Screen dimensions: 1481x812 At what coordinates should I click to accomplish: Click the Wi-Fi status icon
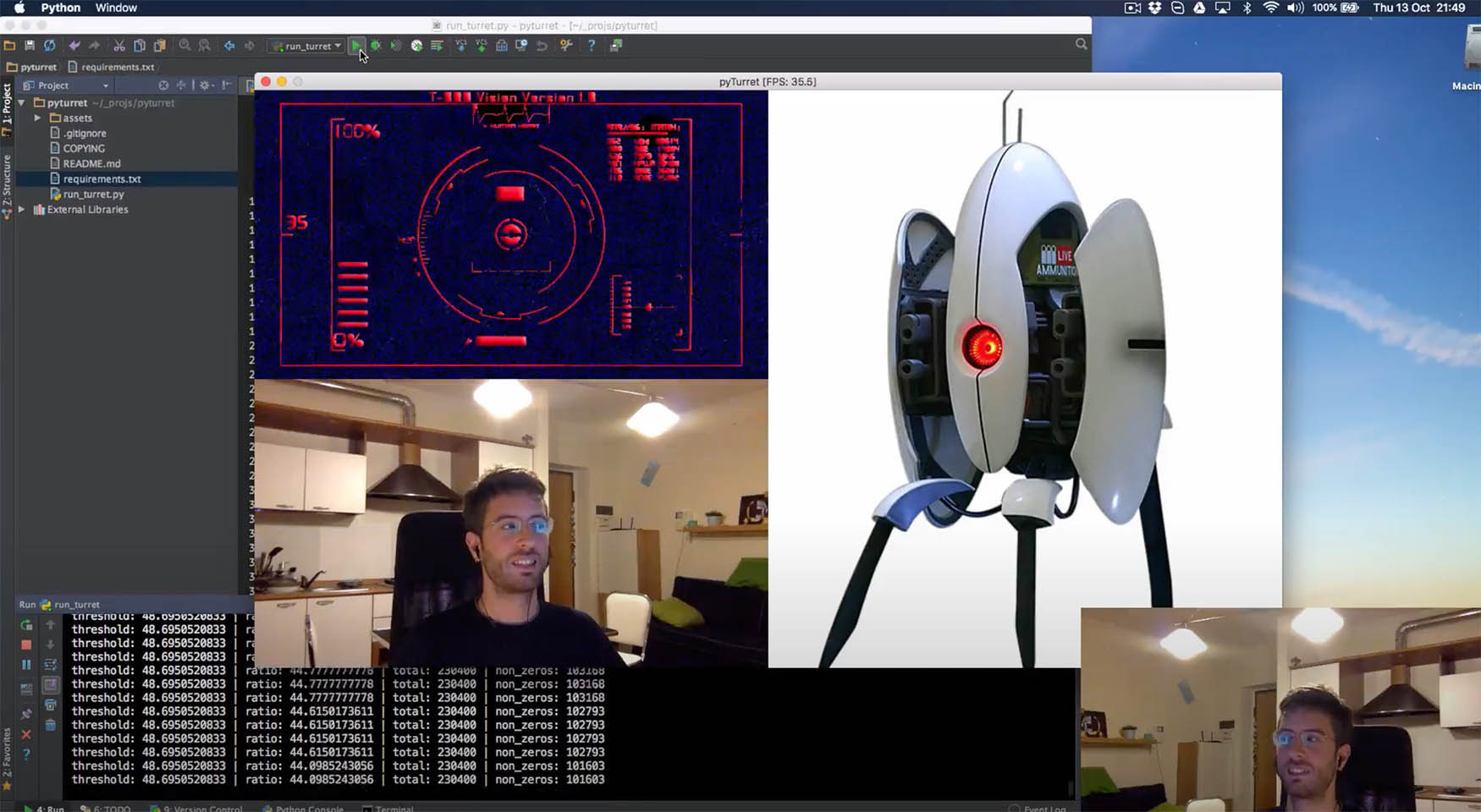point(1270,8)
